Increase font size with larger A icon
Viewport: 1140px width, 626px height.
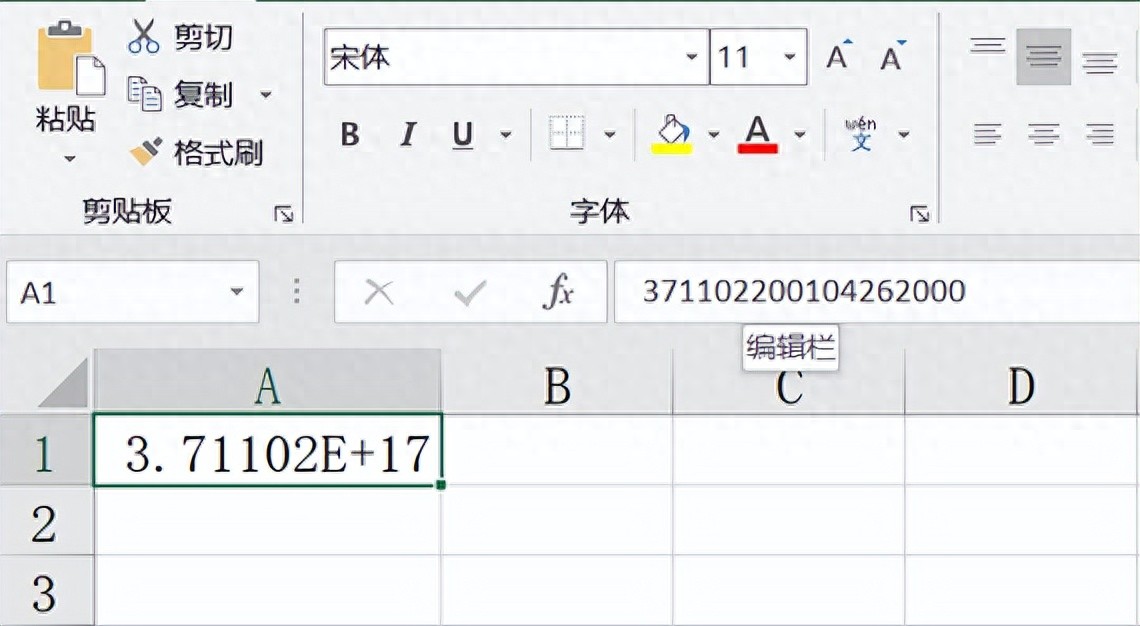coord(838,57)
